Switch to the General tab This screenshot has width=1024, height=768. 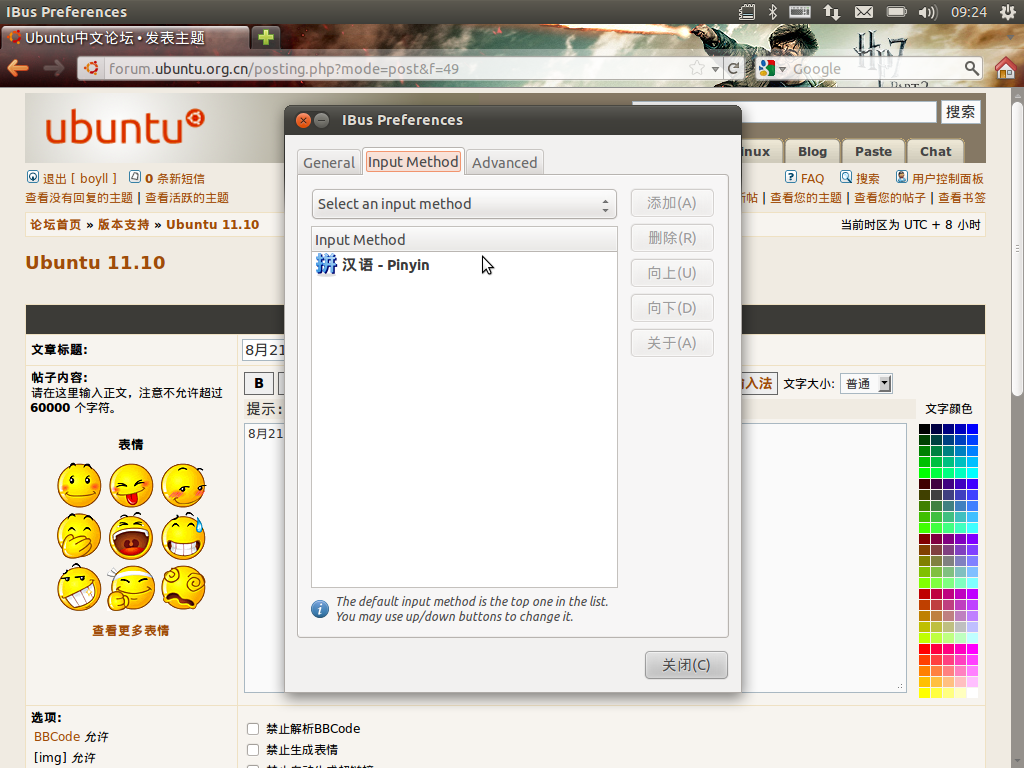tap(328, 163)
